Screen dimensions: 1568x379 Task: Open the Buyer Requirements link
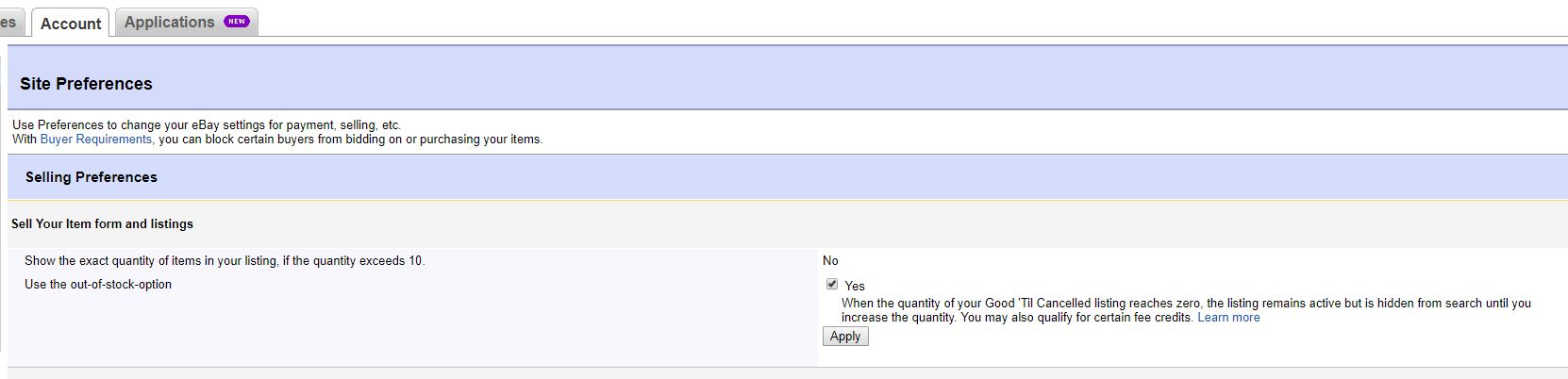[95, 140]
